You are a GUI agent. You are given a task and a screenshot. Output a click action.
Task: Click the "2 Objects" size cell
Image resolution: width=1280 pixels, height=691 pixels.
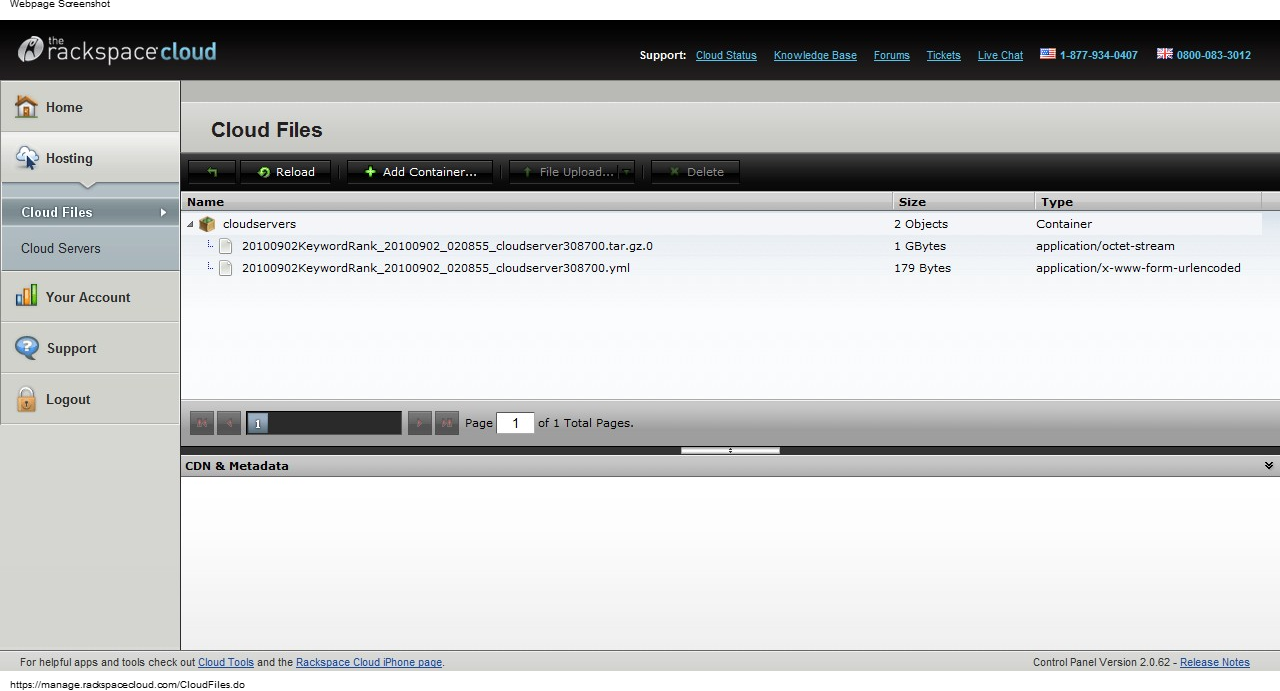(921, 224)
